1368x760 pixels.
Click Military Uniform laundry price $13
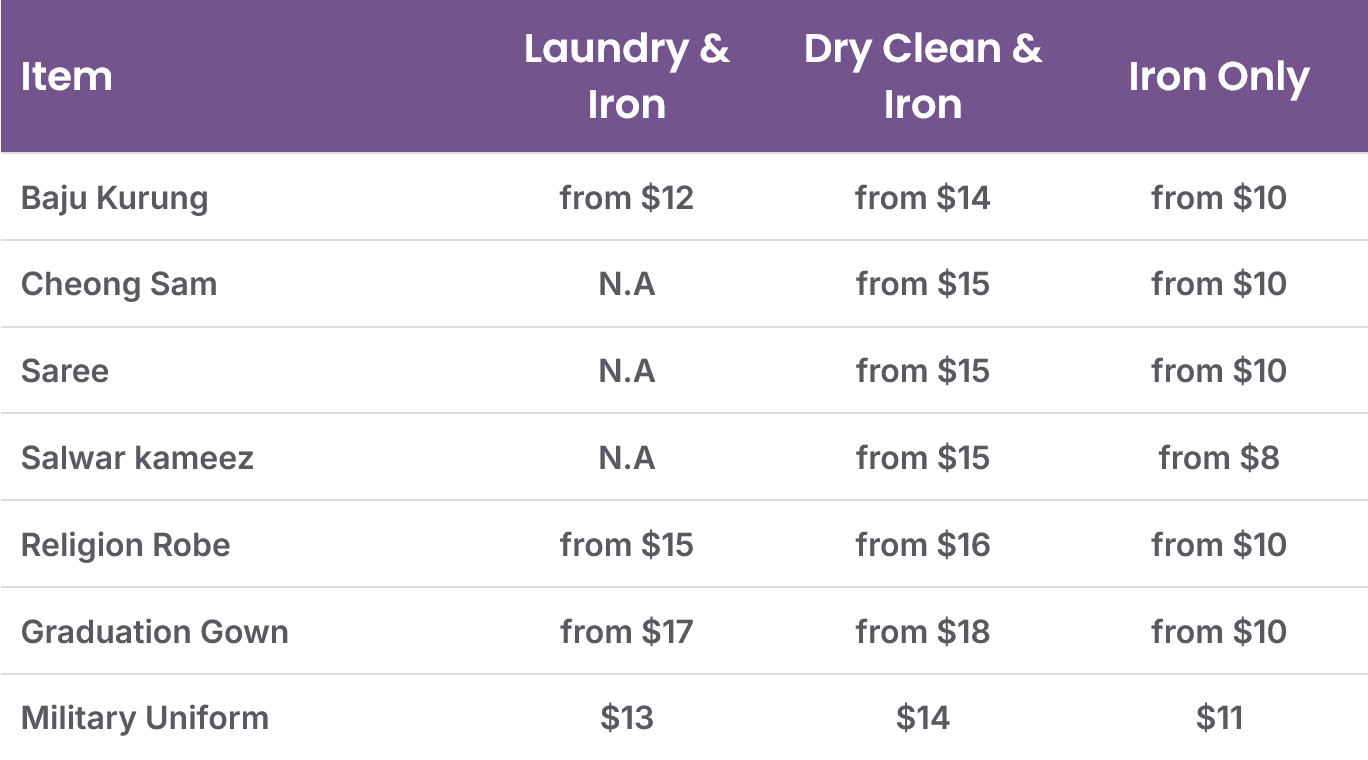(x=627, y=718)
